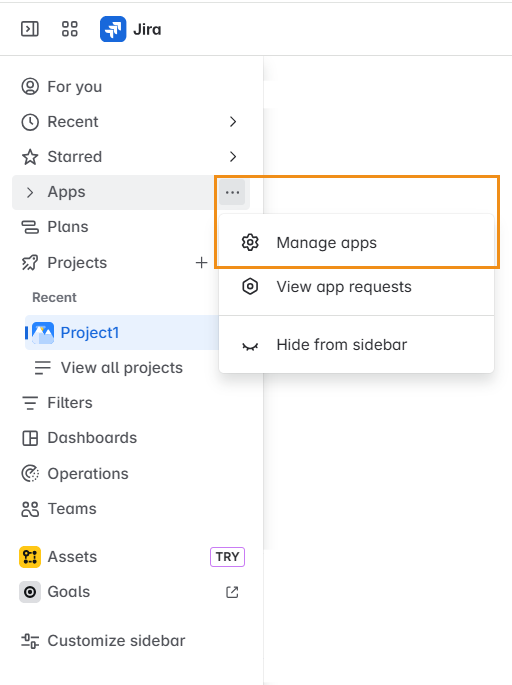Collapse sidebar using the top-left panel icon
The height and width of the screenshot is (685, 512).
(x=30, y=29)
